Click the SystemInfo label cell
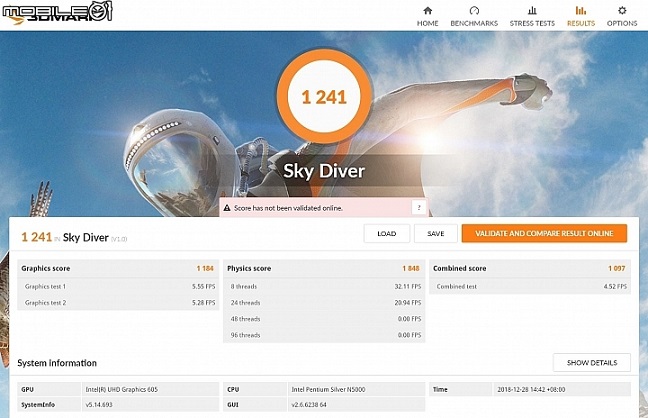The height and width of the screenshot is (418, 648). coord(49,404)
